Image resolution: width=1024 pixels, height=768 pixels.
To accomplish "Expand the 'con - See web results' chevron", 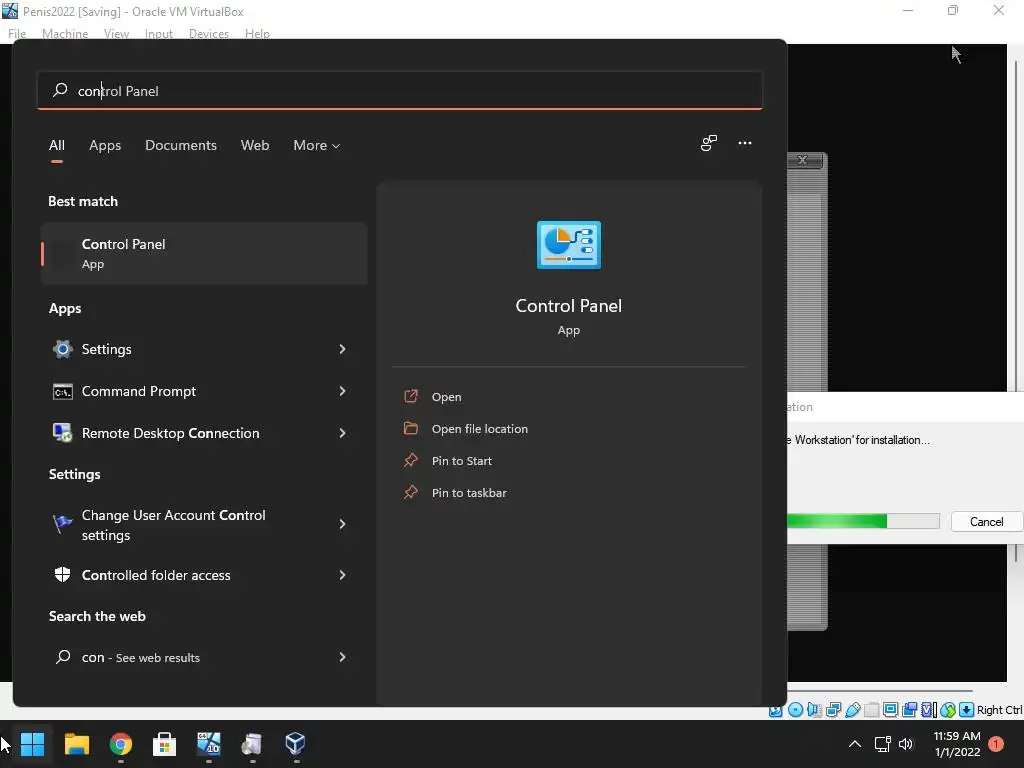I will click(x=342, y=657).
